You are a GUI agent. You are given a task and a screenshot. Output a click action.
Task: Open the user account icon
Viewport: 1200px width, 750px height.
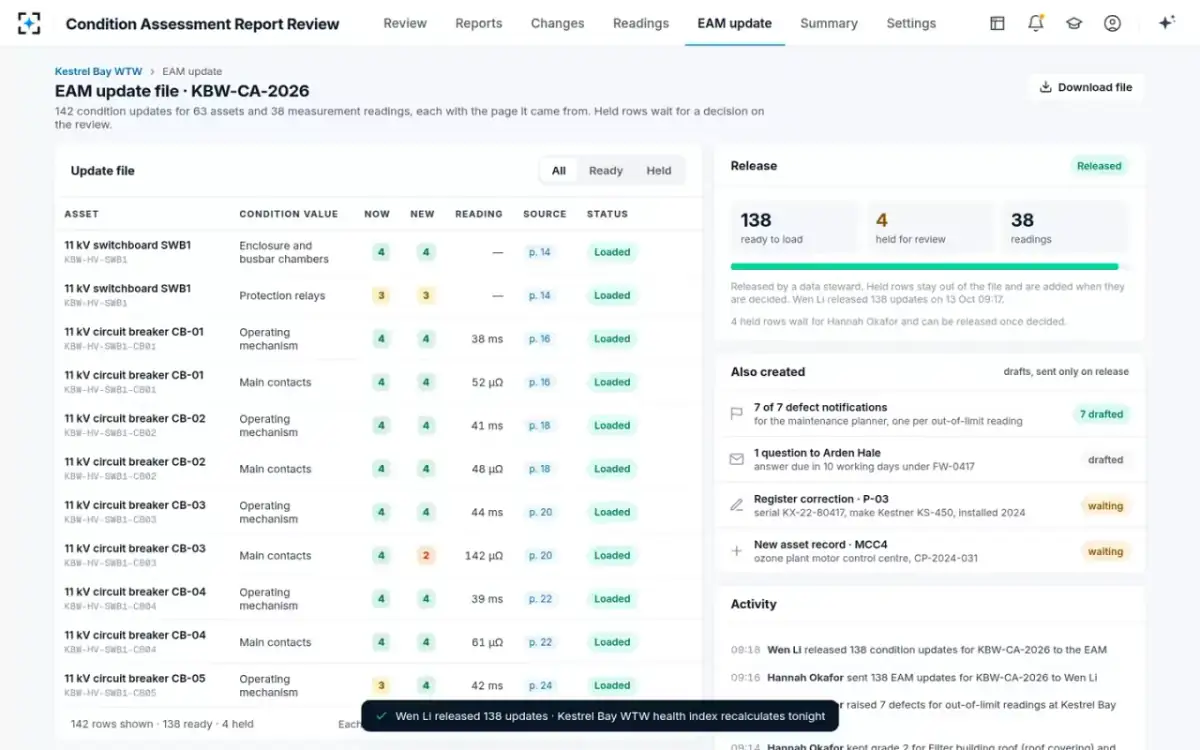[1112, 23]
